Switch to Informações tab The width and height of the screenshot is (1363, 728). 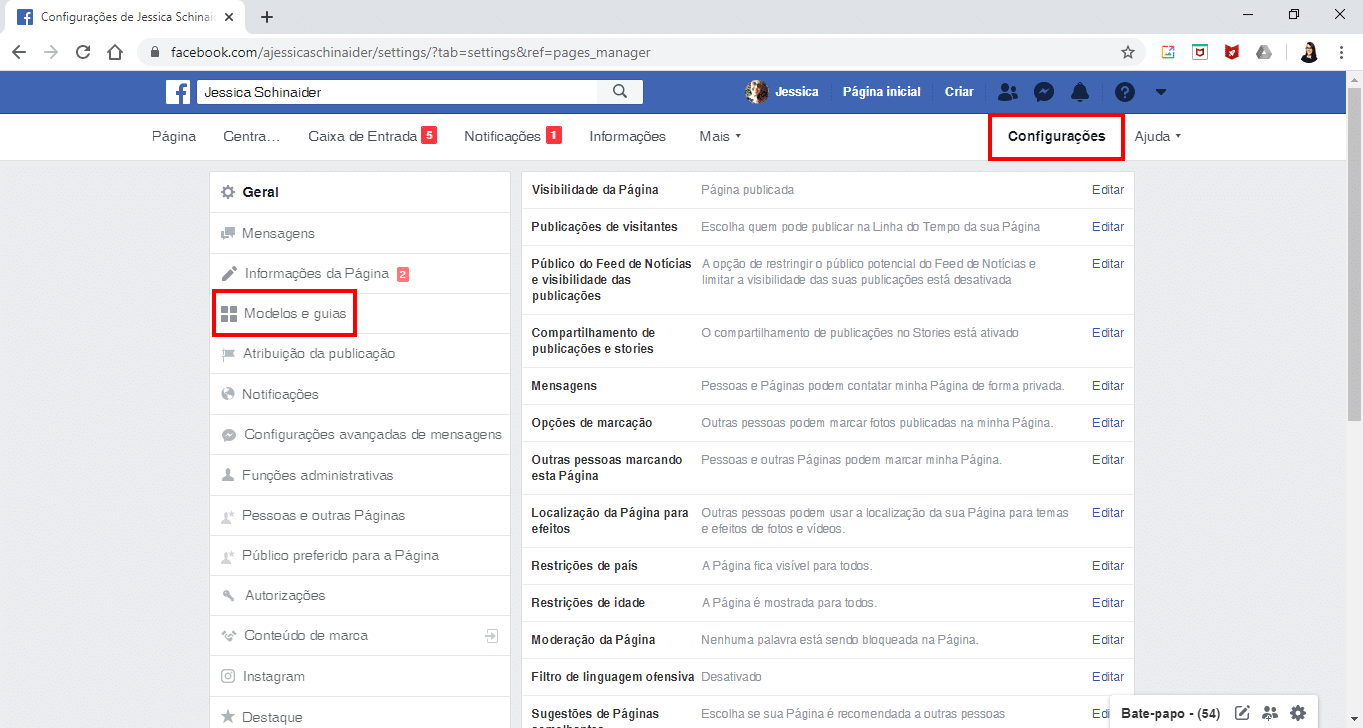tap(627, 136)
